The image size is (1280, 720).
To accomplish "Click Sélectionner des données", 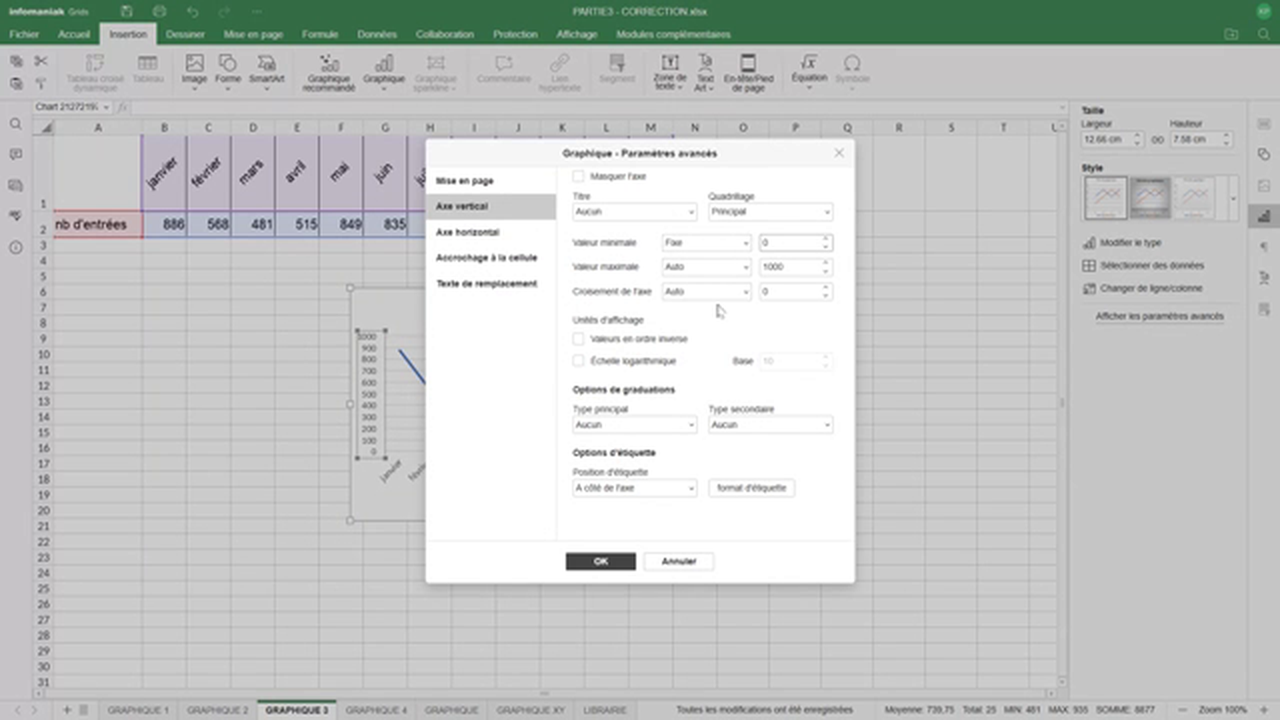I will click(1143, 266).
